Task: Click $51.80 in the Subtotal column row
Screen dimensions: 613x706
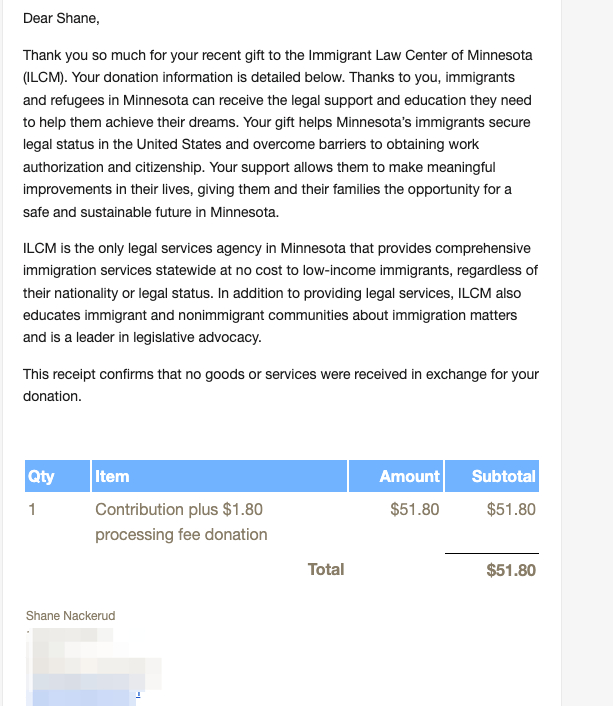Action: click(x=511, y=509)
